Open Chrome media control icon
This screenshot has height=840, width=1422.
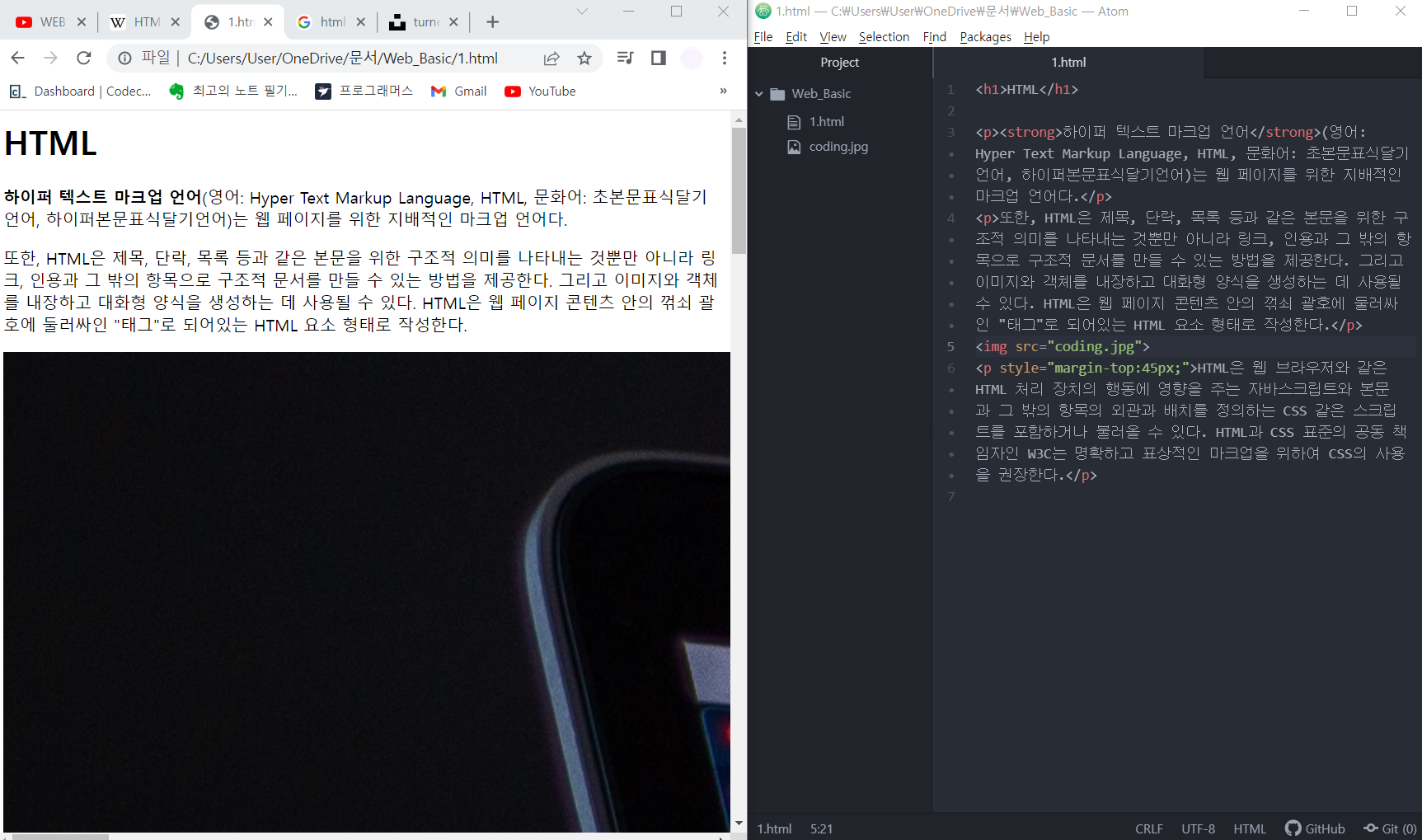click(x=626, y=58)
